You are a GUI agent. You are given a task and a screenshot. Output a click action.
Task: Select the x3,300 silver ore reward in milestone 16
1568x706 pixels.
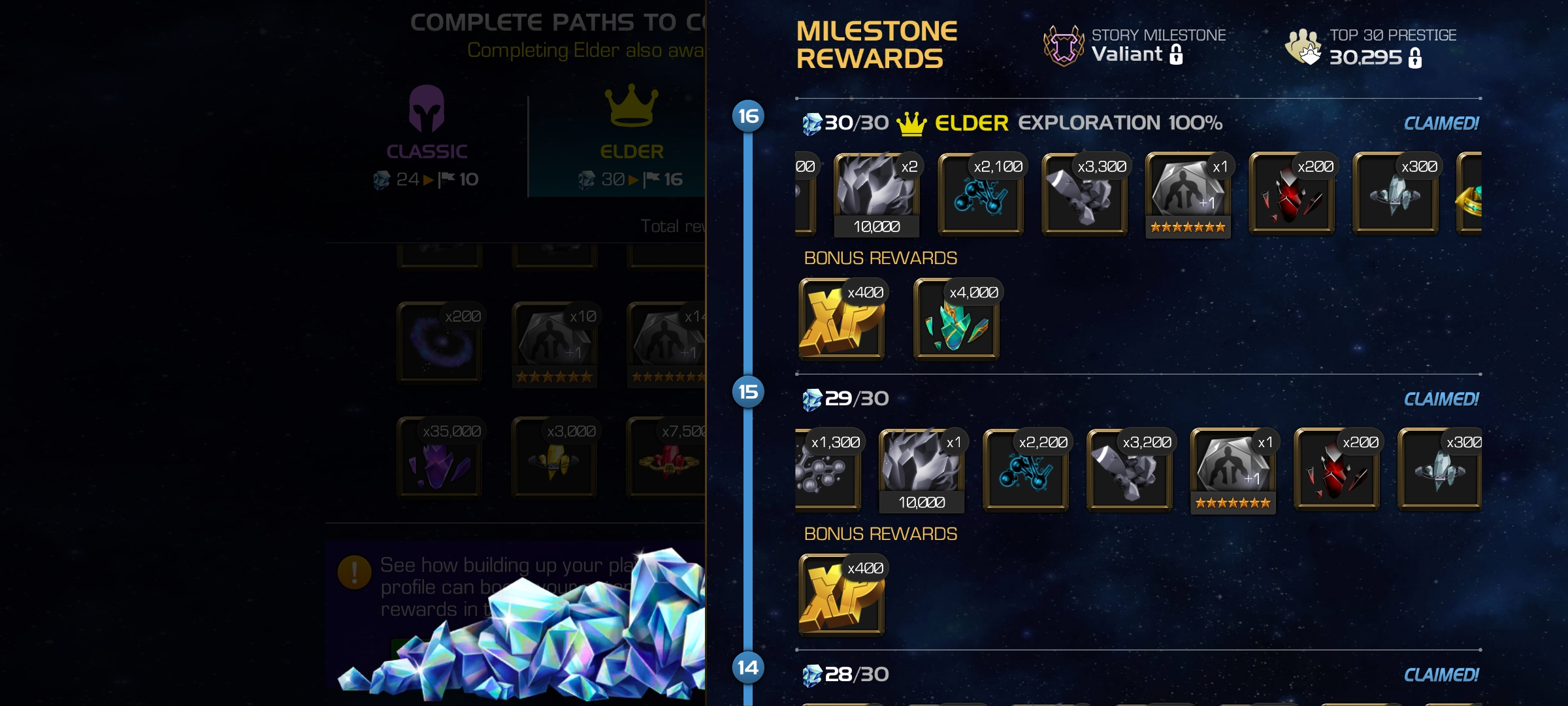tap(1085, 193)
